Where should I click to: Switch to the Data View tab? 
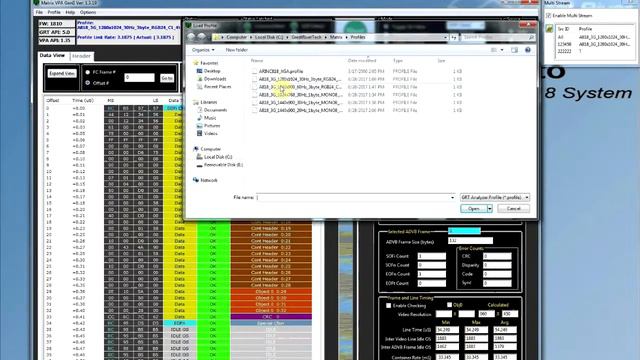(x=52, y=55)
